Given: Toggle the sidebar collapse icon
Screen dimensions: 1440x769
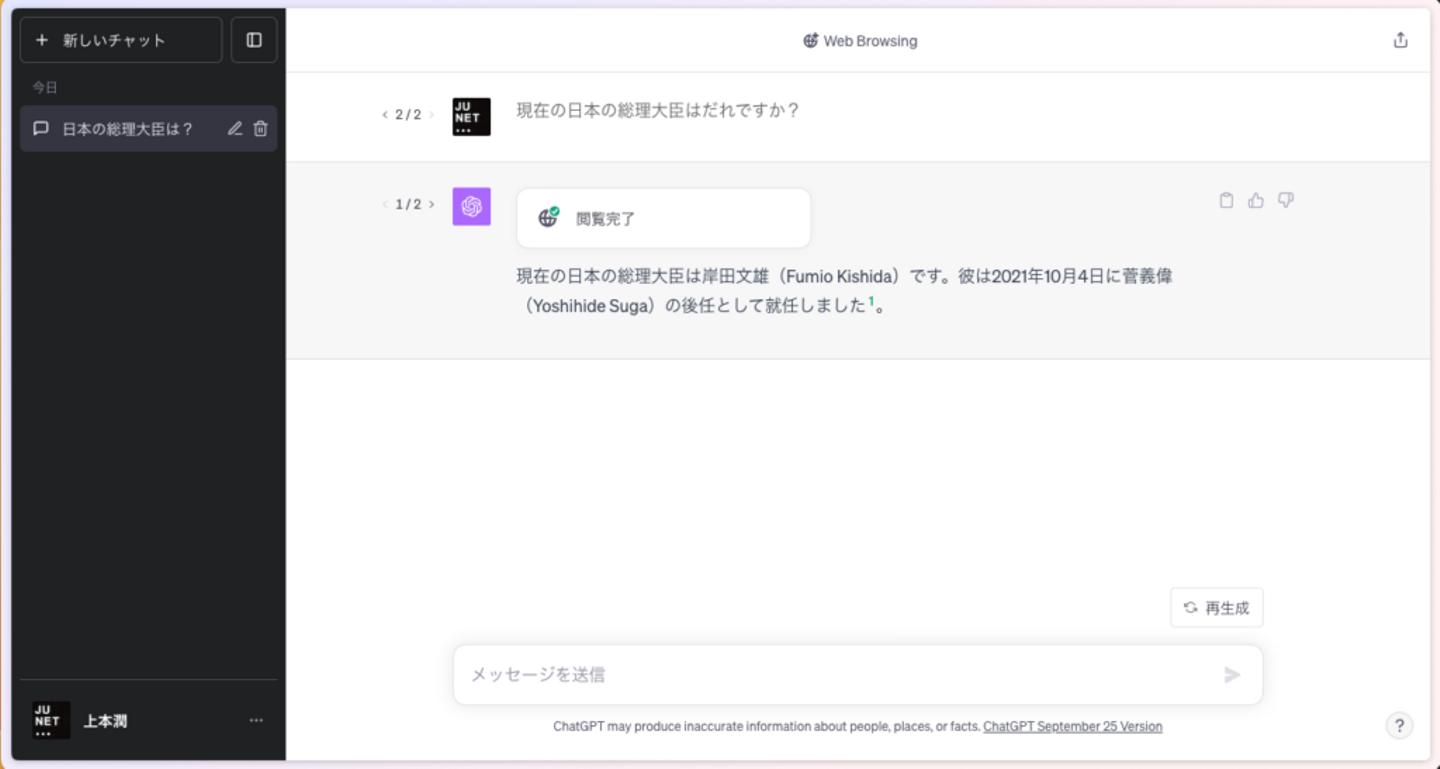Looking at the screenshot, I should pos(254,40).
